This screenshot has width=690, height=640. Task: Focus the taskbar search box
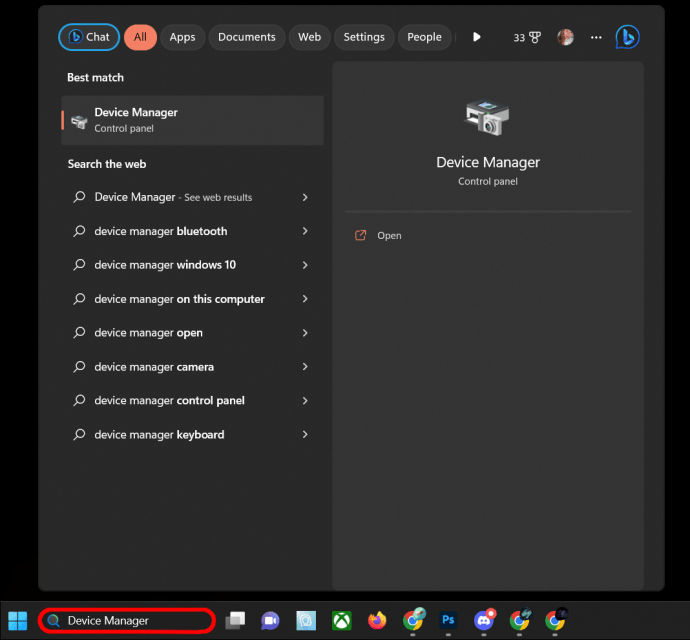click(x=127, y=621)
